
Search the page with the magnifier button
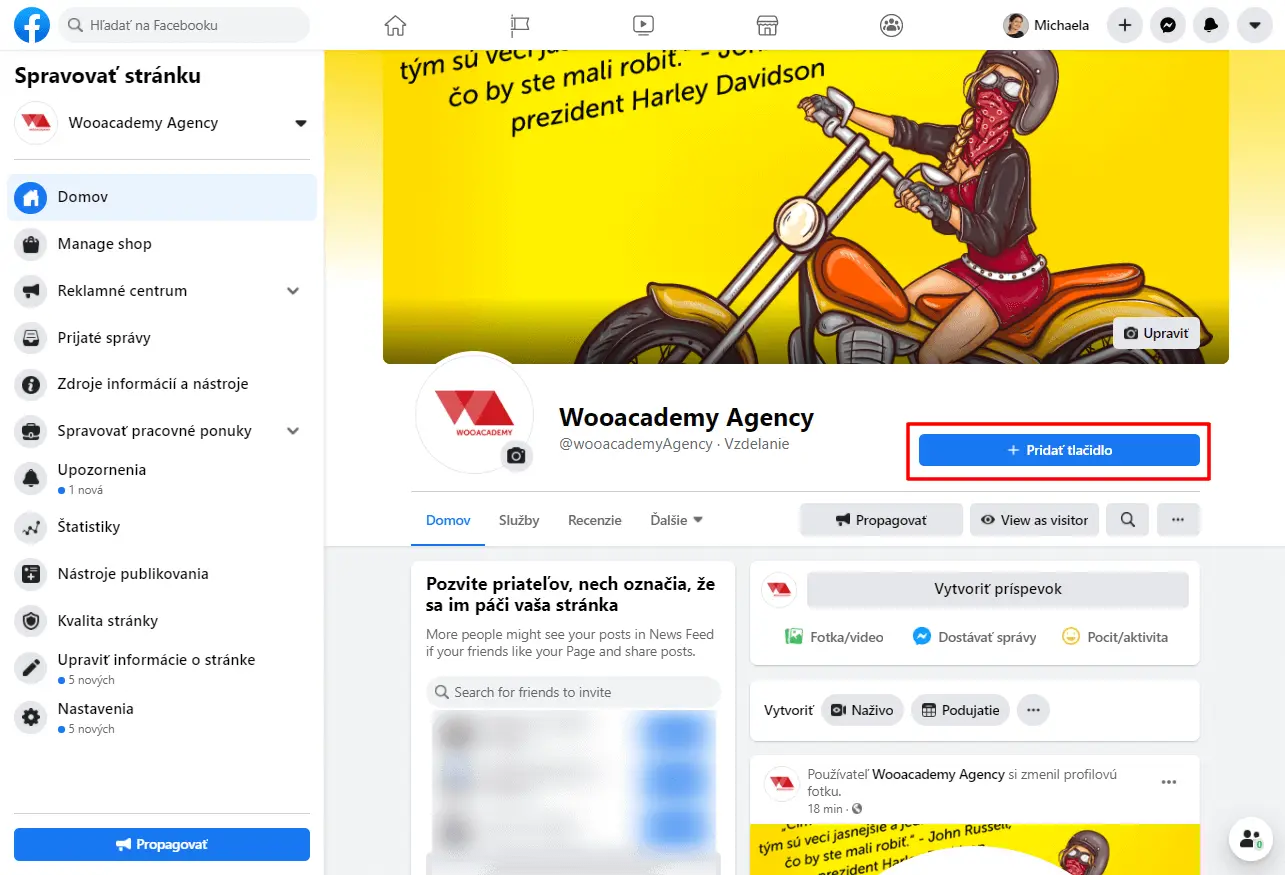1128,520
